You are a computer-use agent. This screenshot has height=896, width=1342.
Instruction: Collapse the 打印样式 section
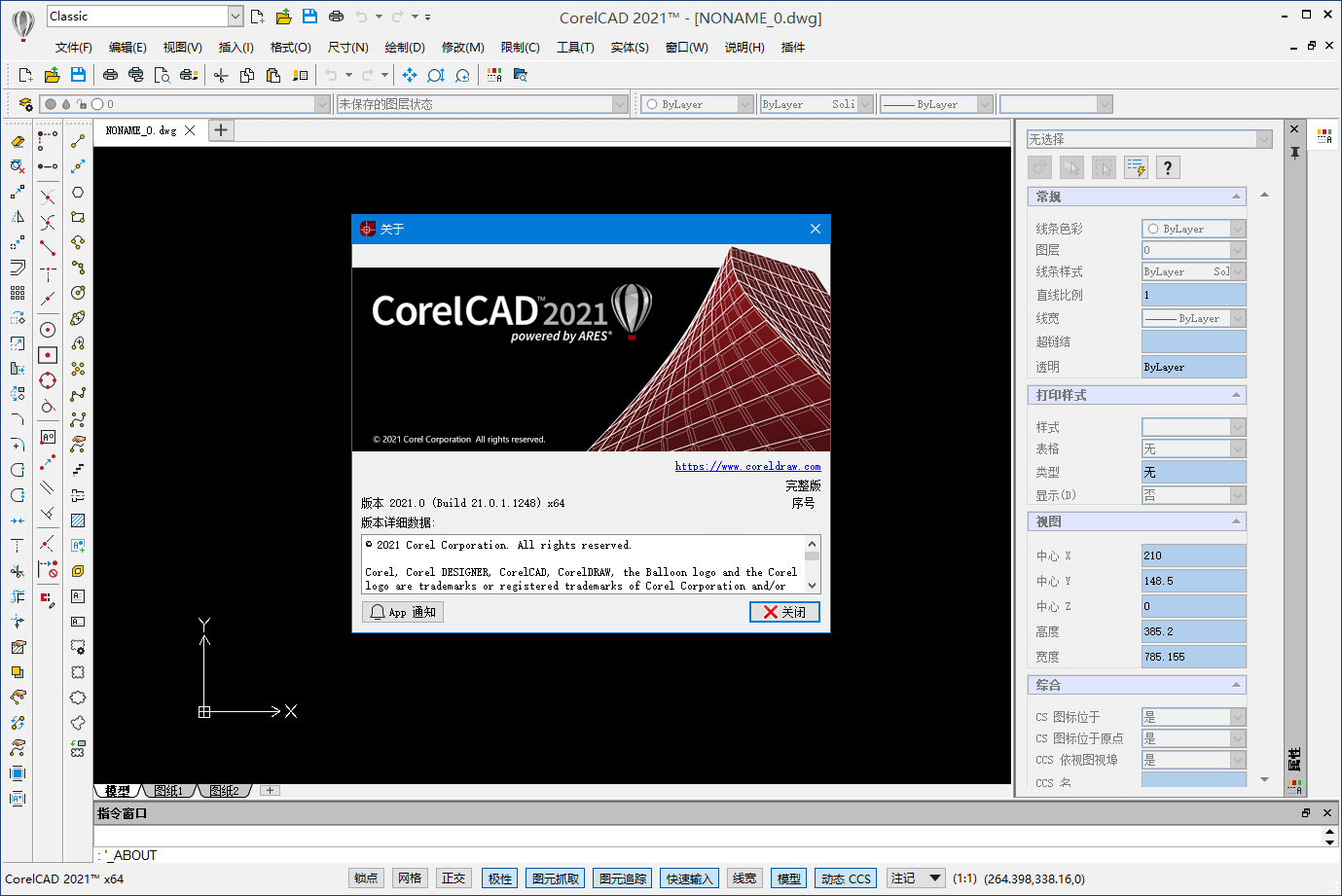point(1237,395)
